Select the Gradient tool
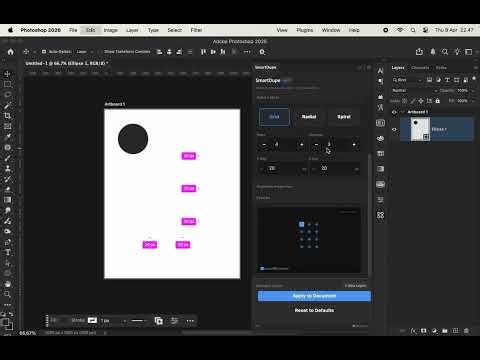This screenshot has height=360, width=480. click(x=7, y=200)
